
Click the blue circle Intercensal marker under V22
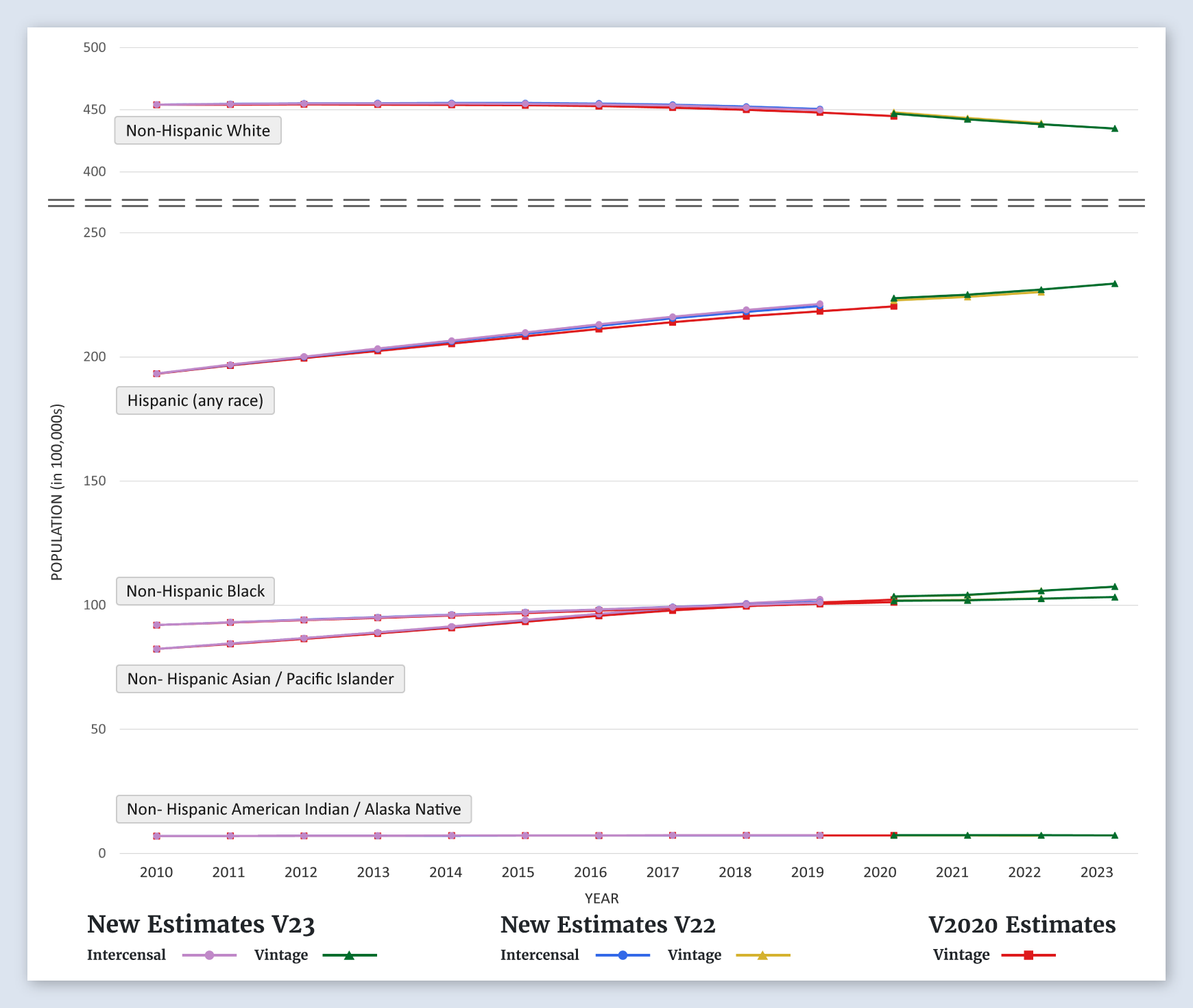[x=623, y=955]
